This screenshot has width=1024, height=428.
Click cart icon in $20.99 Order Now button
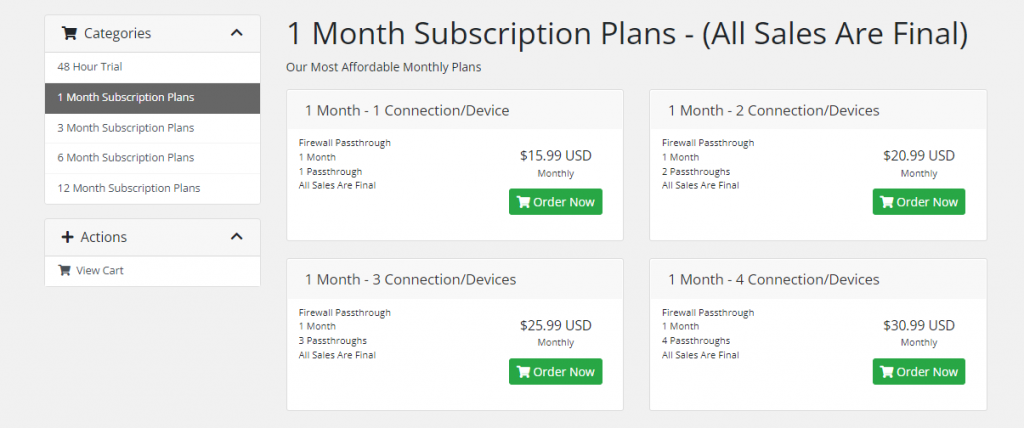(x=886, y=202)
